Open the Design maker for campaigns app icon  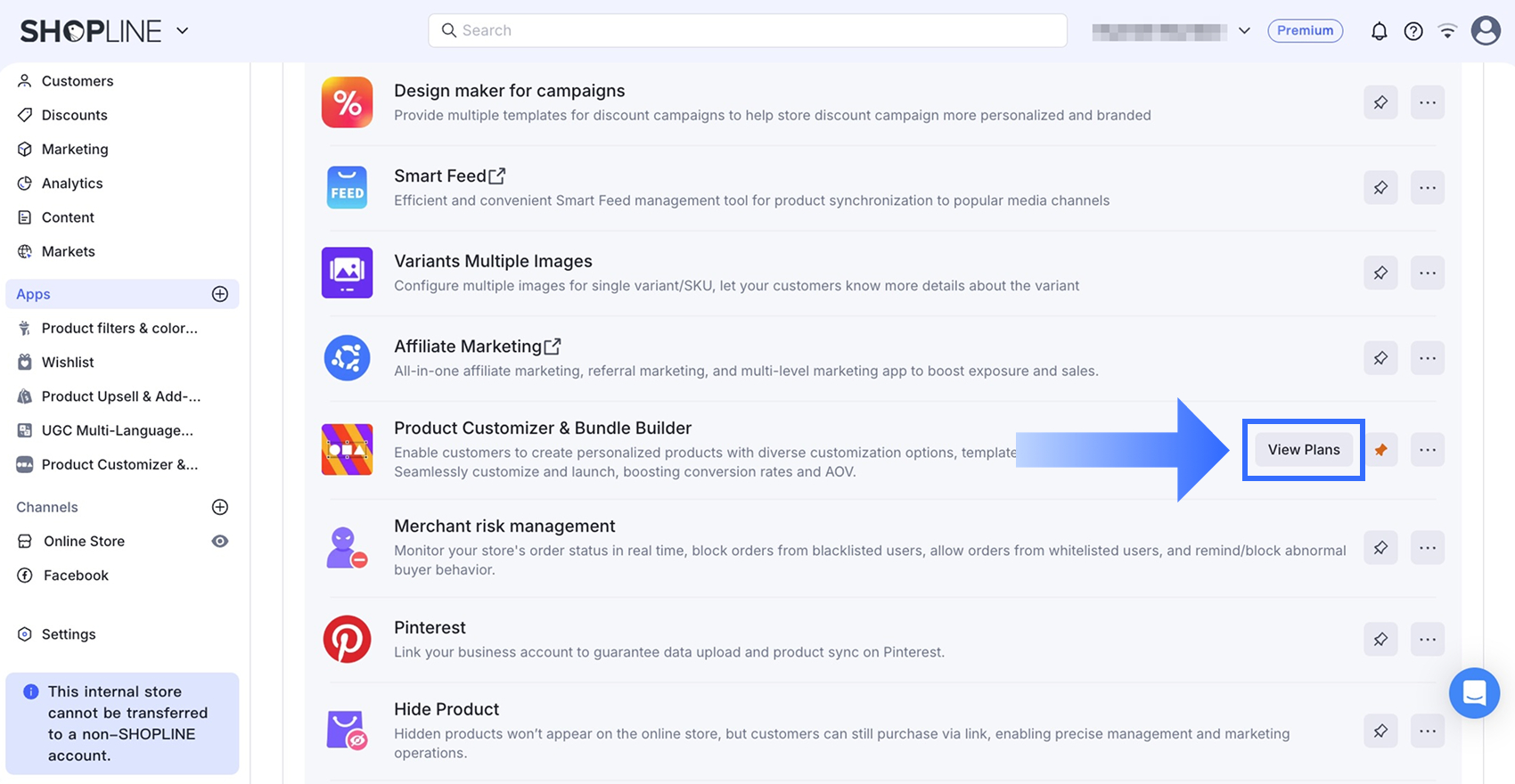pos(347,102)
